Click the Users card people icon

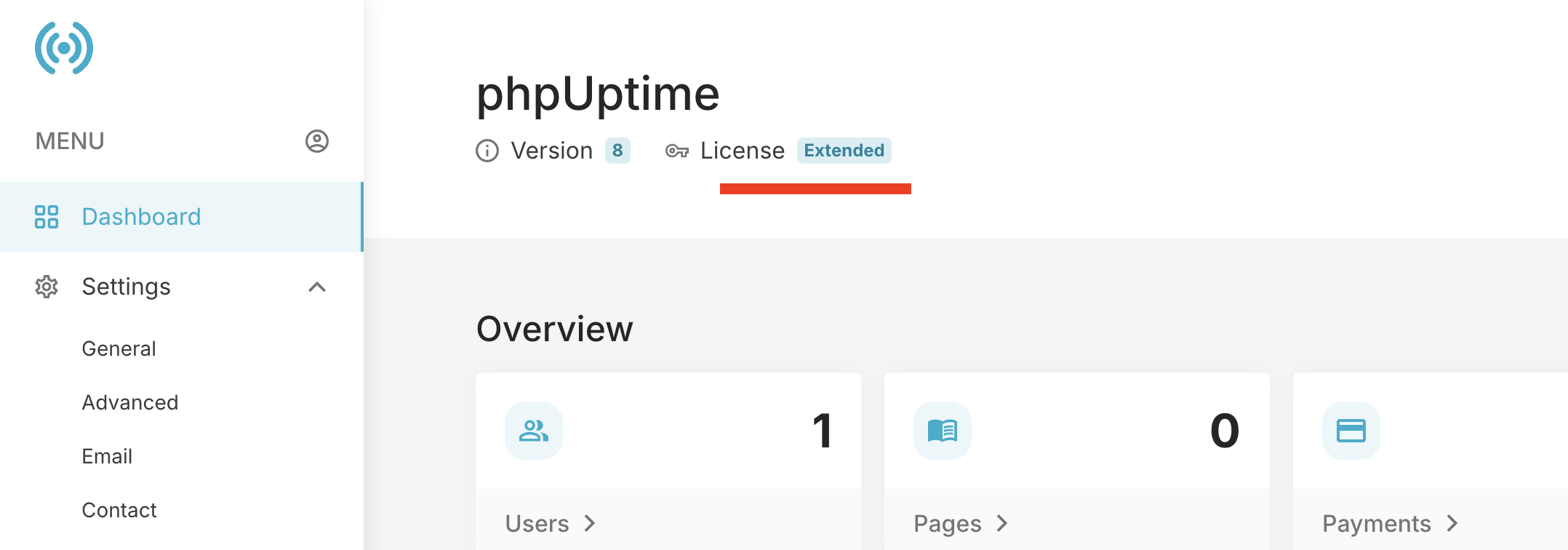click(534, 431)
